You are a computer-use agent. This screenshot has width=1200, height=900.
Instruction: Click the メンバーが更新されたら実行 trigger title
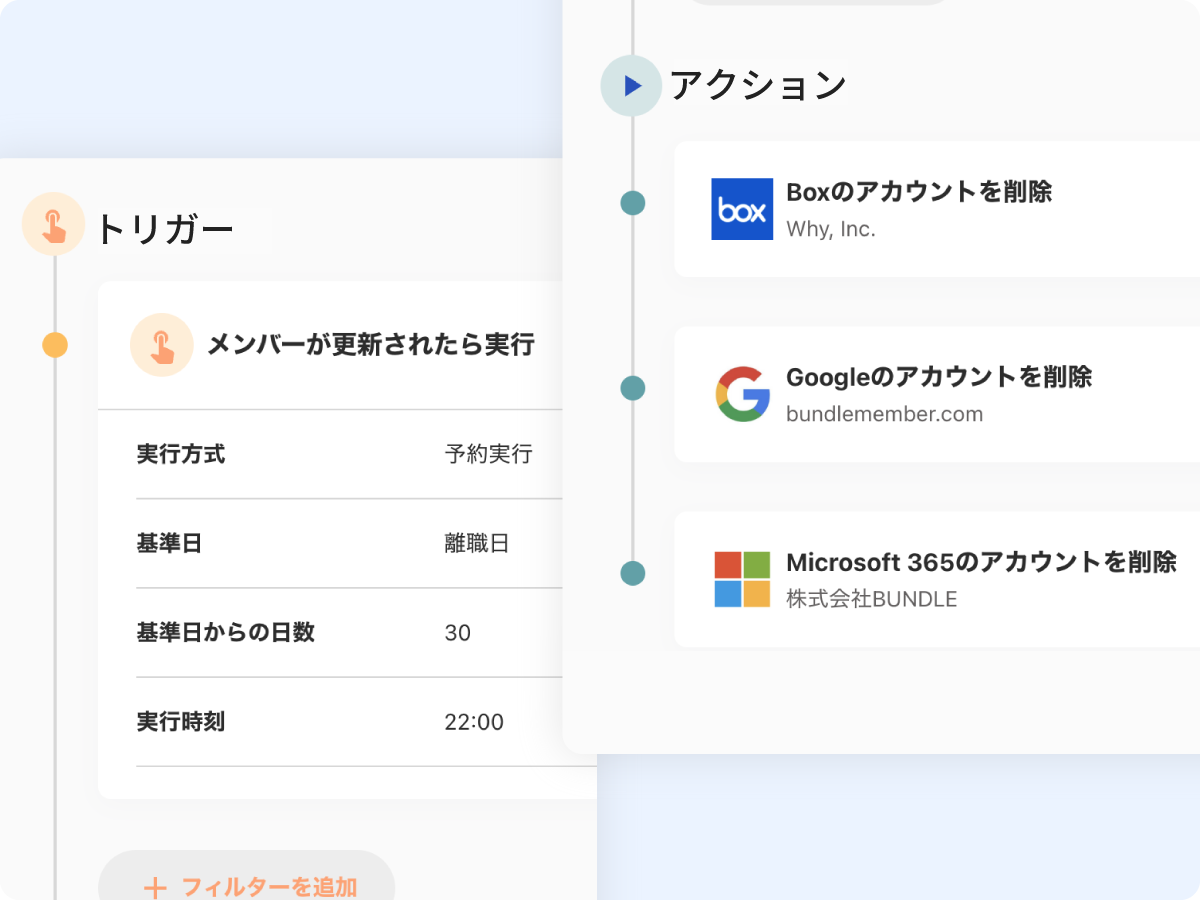click(370, 345)
